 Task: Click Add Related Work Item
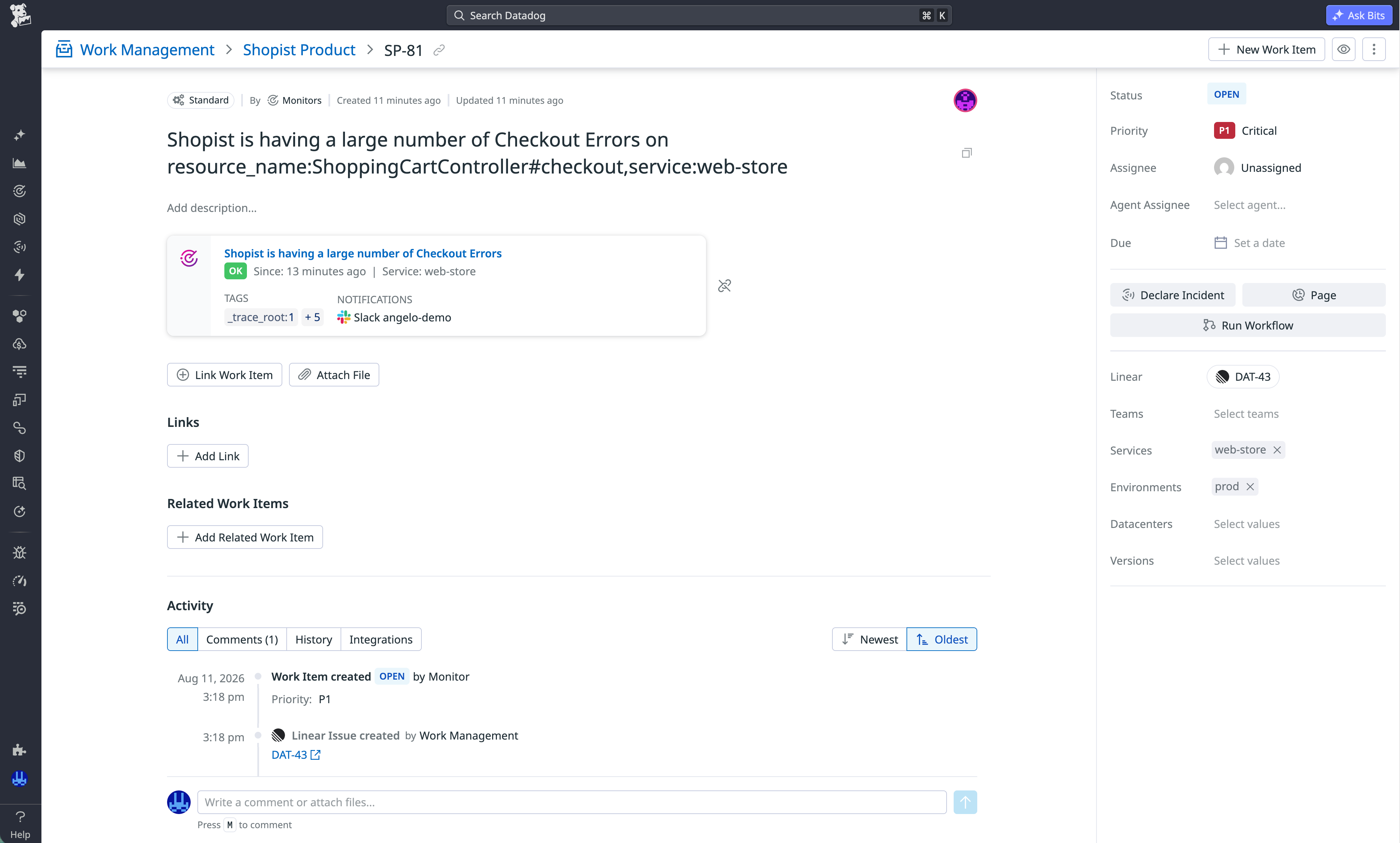(x=245, y=537)
